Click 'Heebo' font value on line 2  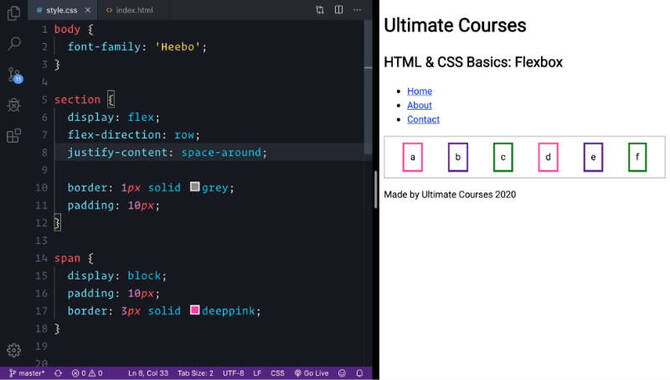point(178,47)
